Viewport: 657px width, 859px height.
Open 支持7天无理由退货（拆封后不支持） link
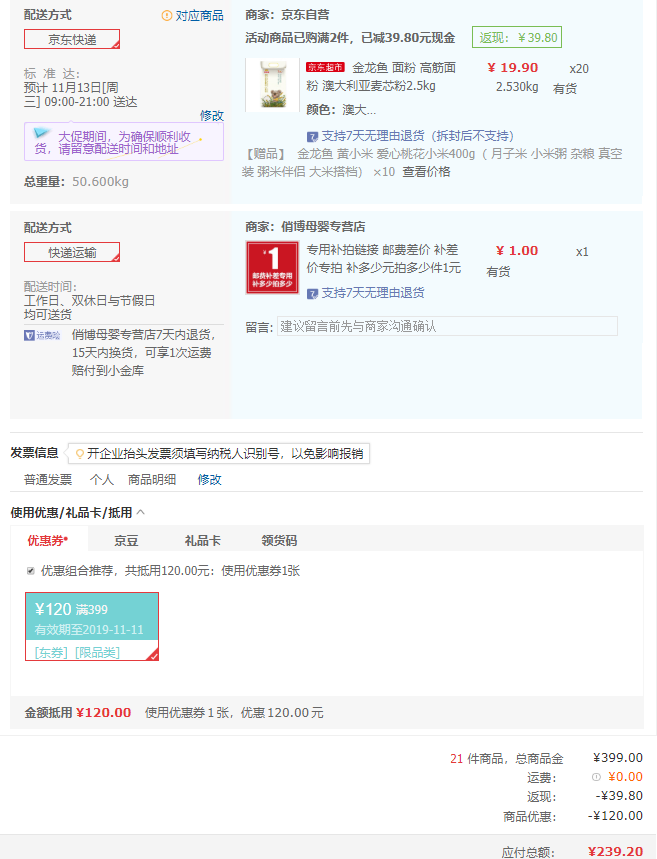click(x=418, y=136)
